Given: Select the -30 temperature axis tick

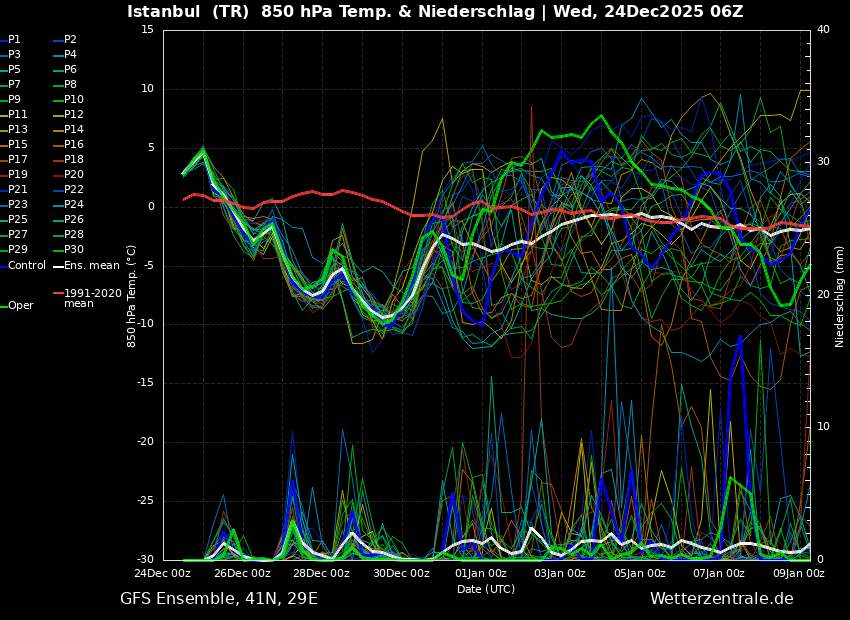Looking at the screenshot, I should tap(145, 559).
